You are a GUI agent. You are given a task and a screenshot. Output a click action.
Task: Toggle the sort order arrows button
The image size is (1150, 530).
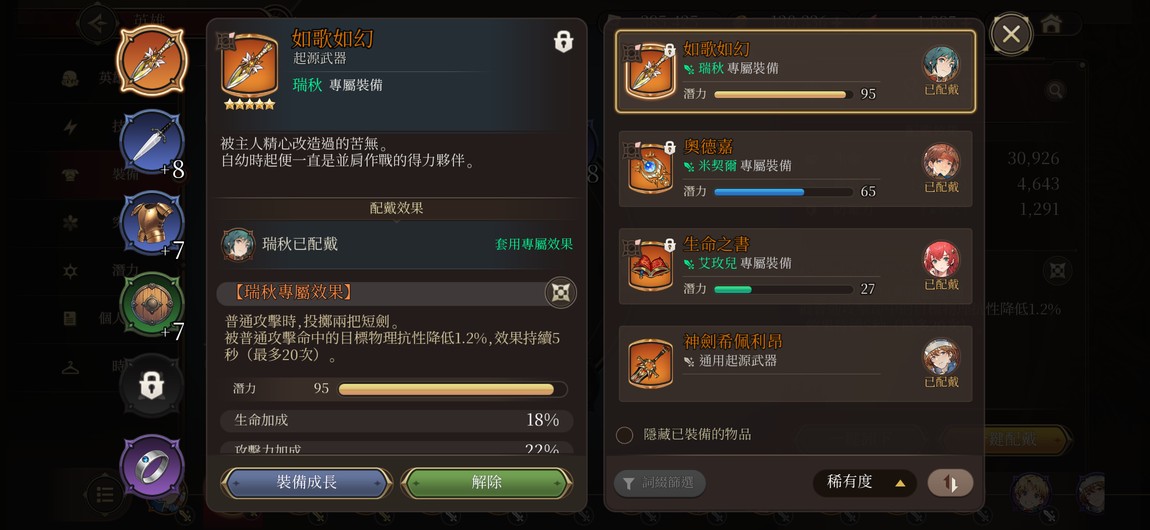pyautogui.click(x=950, y=483)
